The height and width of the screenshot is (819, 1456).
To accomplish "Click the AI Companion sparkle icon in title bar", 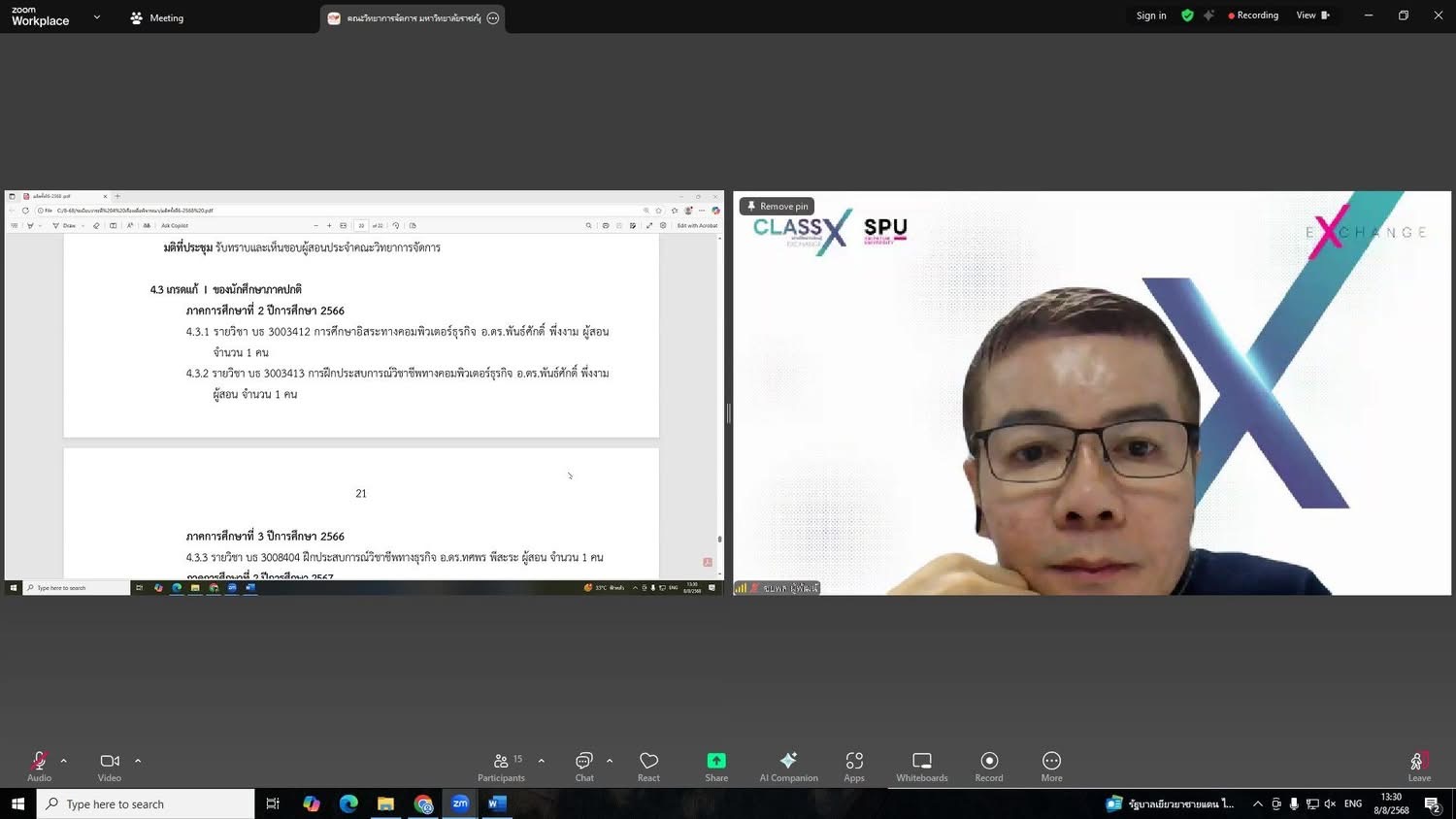I will point(1208,16).
